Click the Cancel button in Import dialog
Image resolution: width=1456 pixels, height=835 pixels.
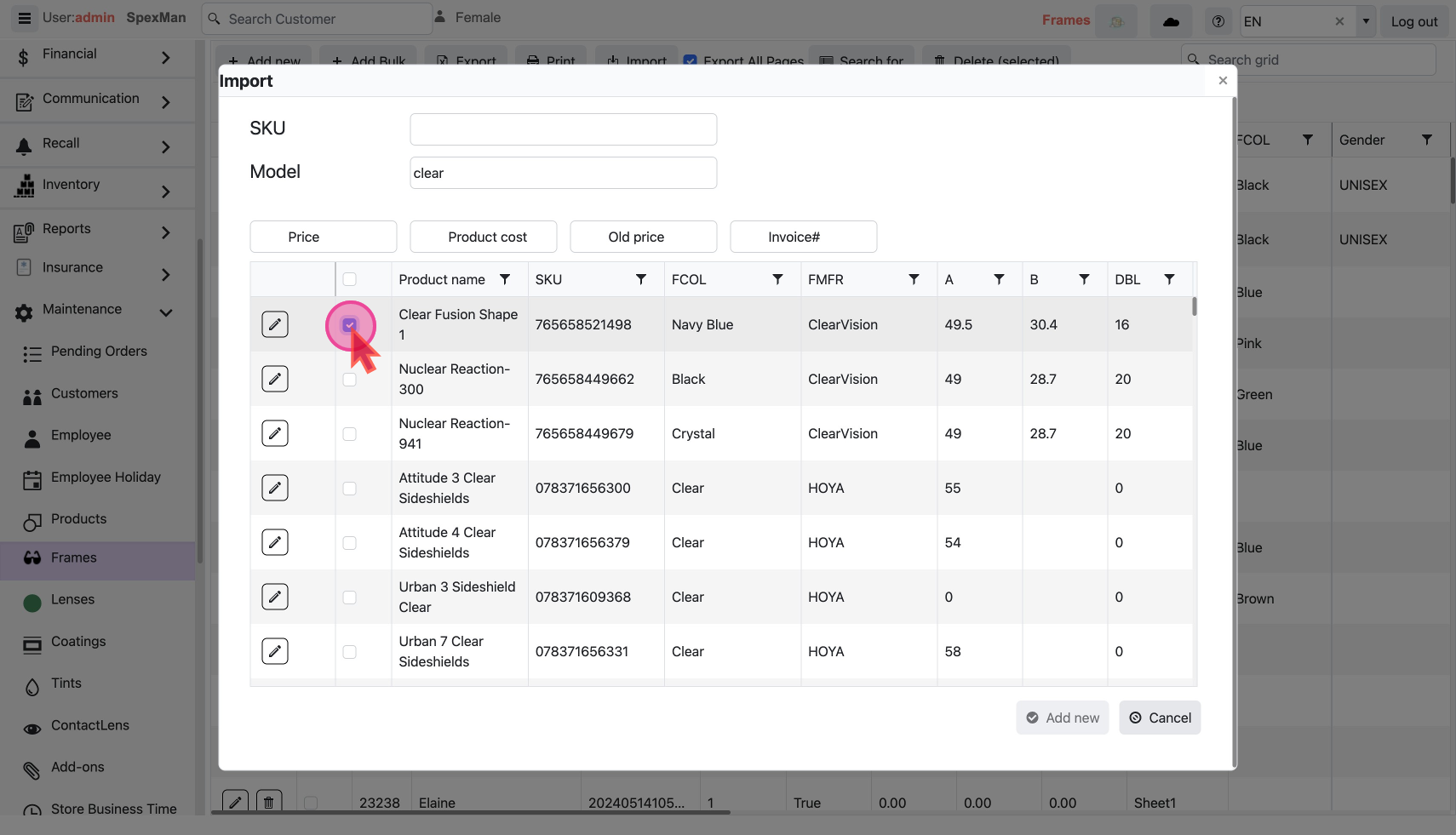coord(1160,718)
